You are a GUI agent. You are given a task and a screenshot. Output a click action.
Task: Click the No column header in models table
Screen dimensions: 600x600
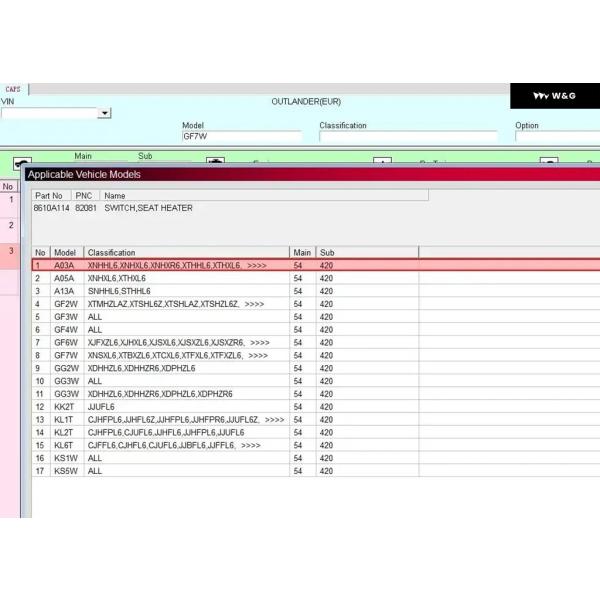pyautogui.click(x=41, y=253)
